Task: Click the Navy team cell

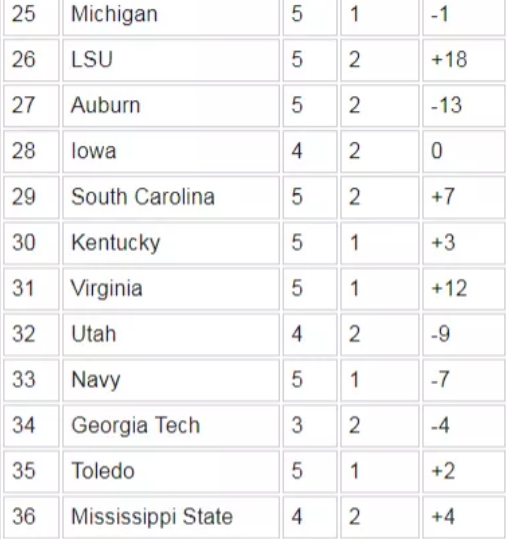Action: tap(171, 380)
